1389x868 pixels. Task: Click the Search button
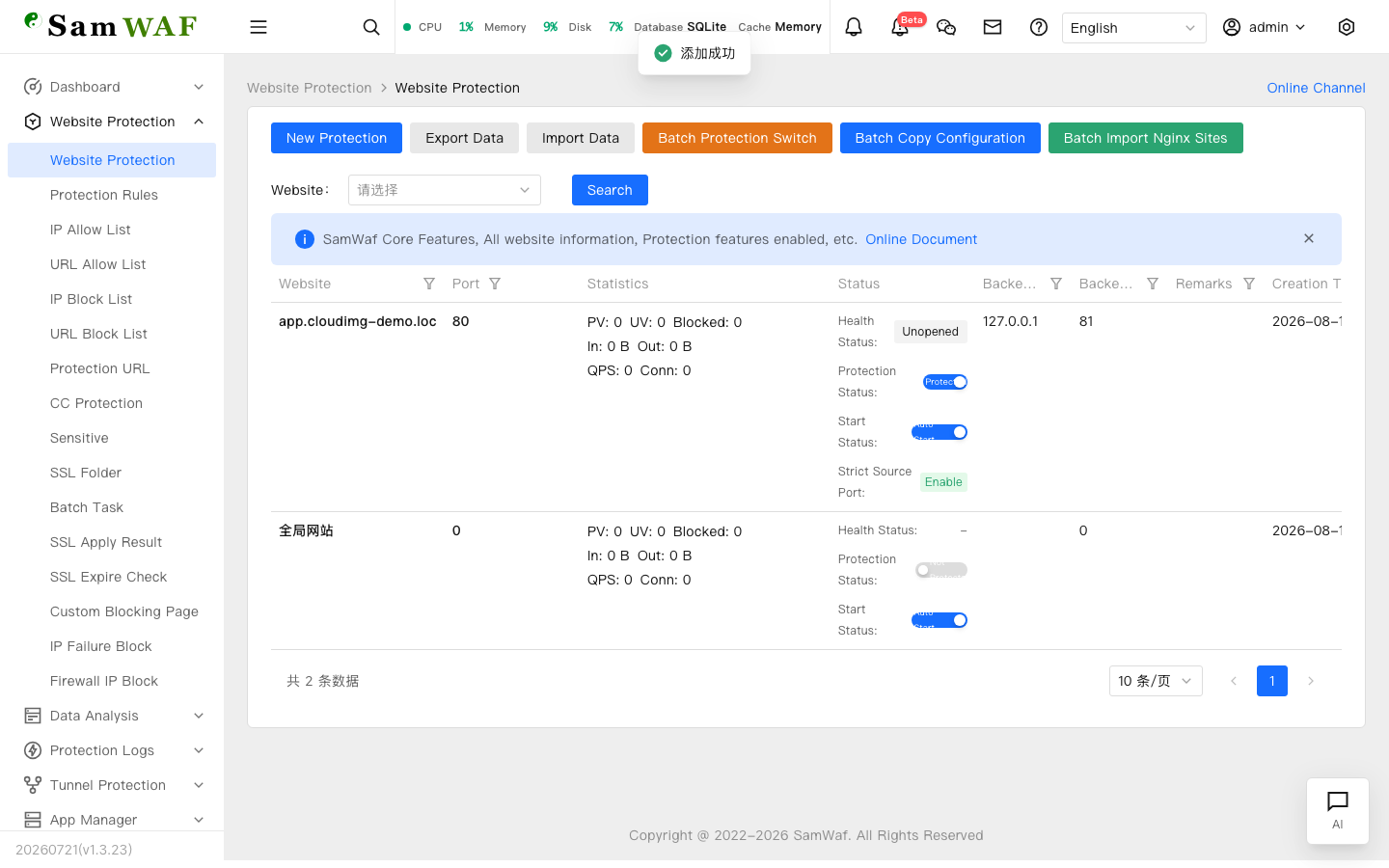coord(610,190)
